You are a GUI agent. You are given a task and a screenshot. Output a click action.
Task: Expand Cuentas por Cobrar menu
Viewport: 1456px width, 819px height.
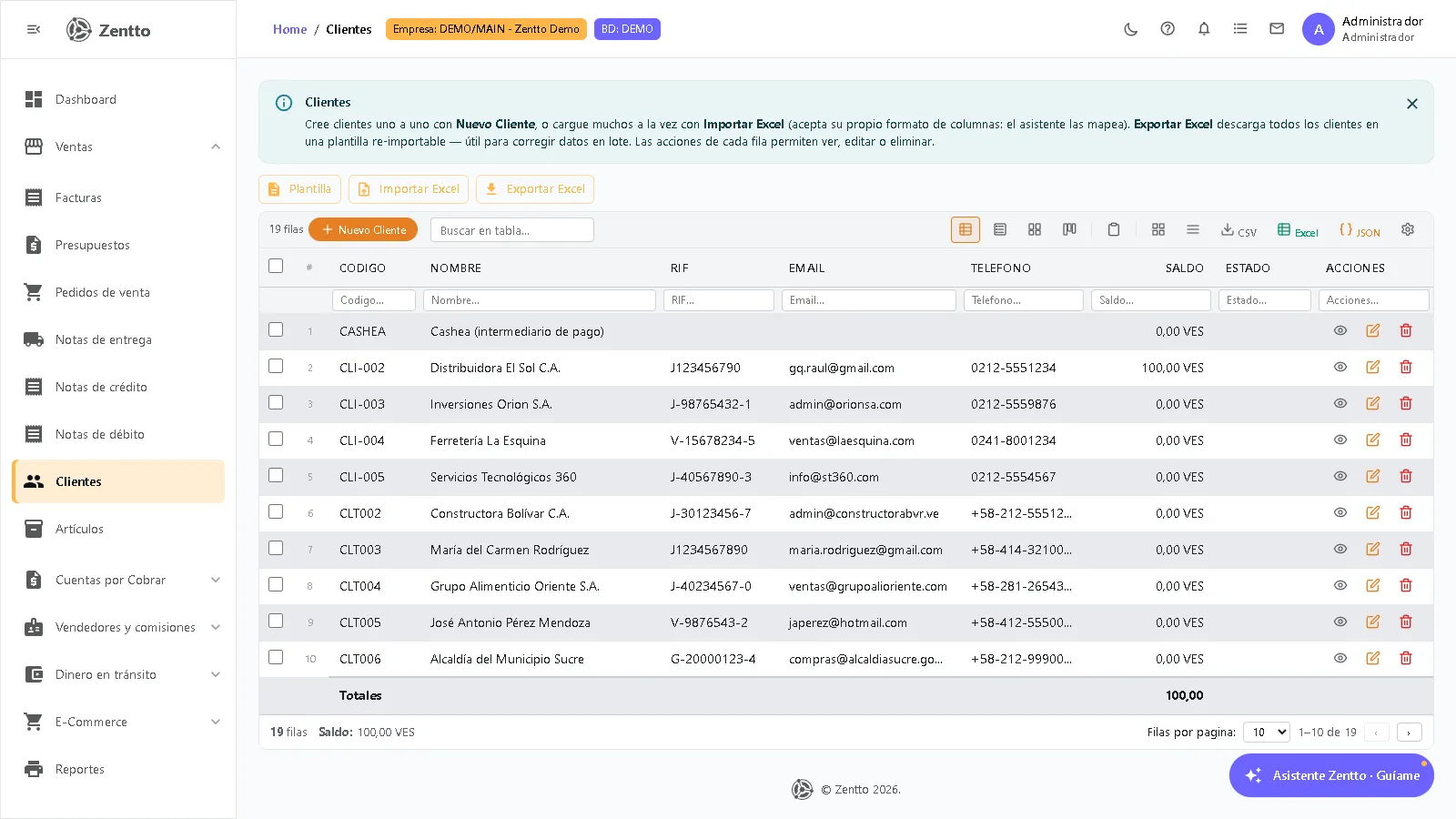pos(216,580)
